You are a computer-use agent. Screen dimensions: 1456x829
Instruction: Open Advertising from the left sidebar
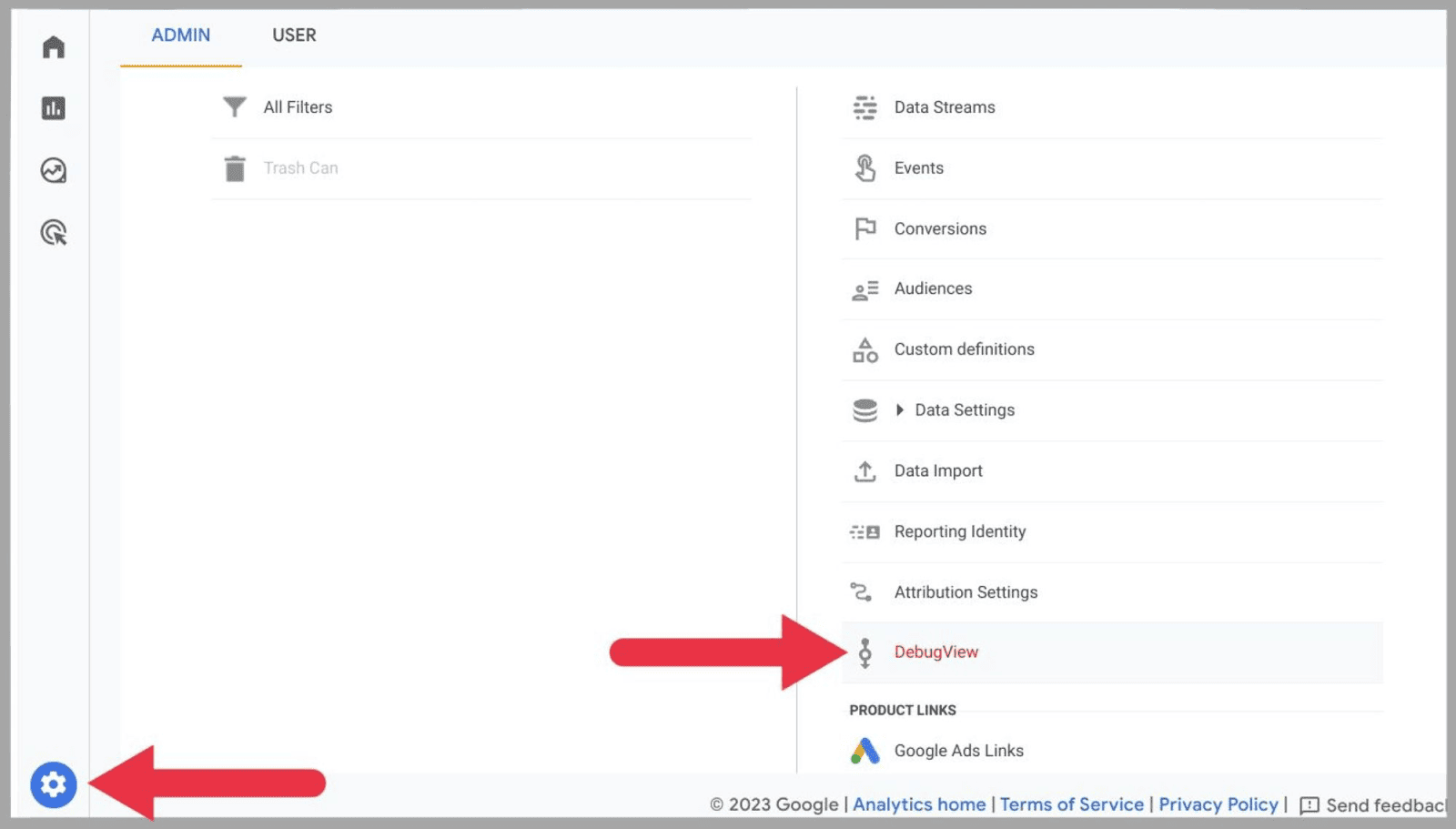(52, 233)
